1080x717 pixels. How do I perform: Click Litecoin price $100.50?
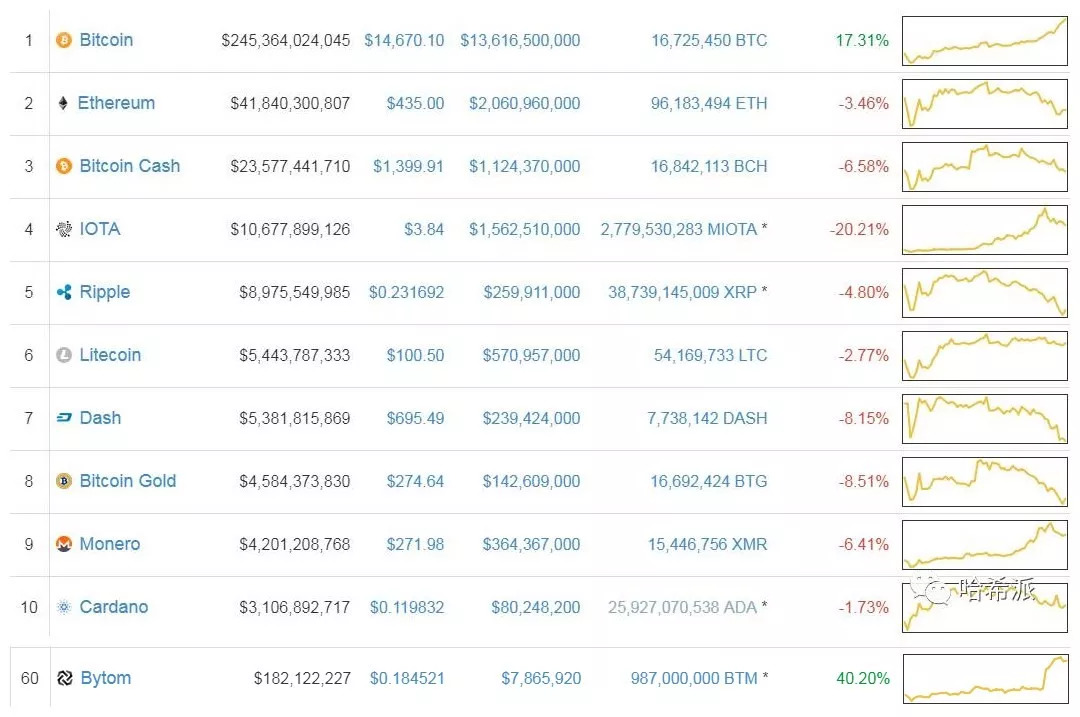pyautogui.click(x=415, y=355)
